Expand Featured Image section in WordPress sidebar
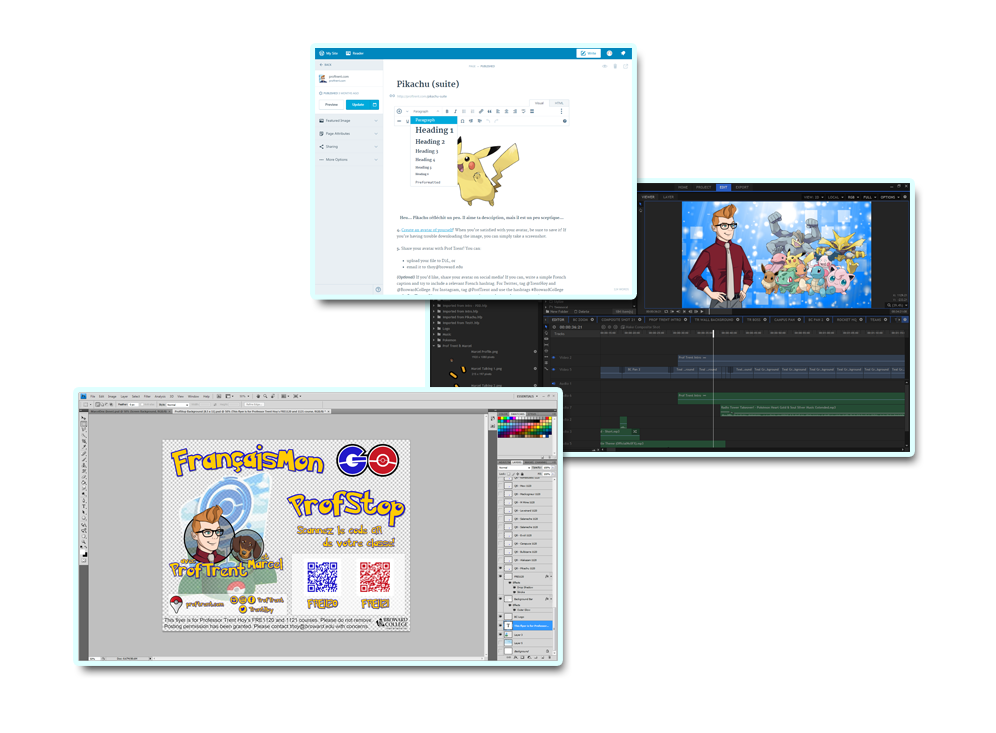 click(348, 121)
